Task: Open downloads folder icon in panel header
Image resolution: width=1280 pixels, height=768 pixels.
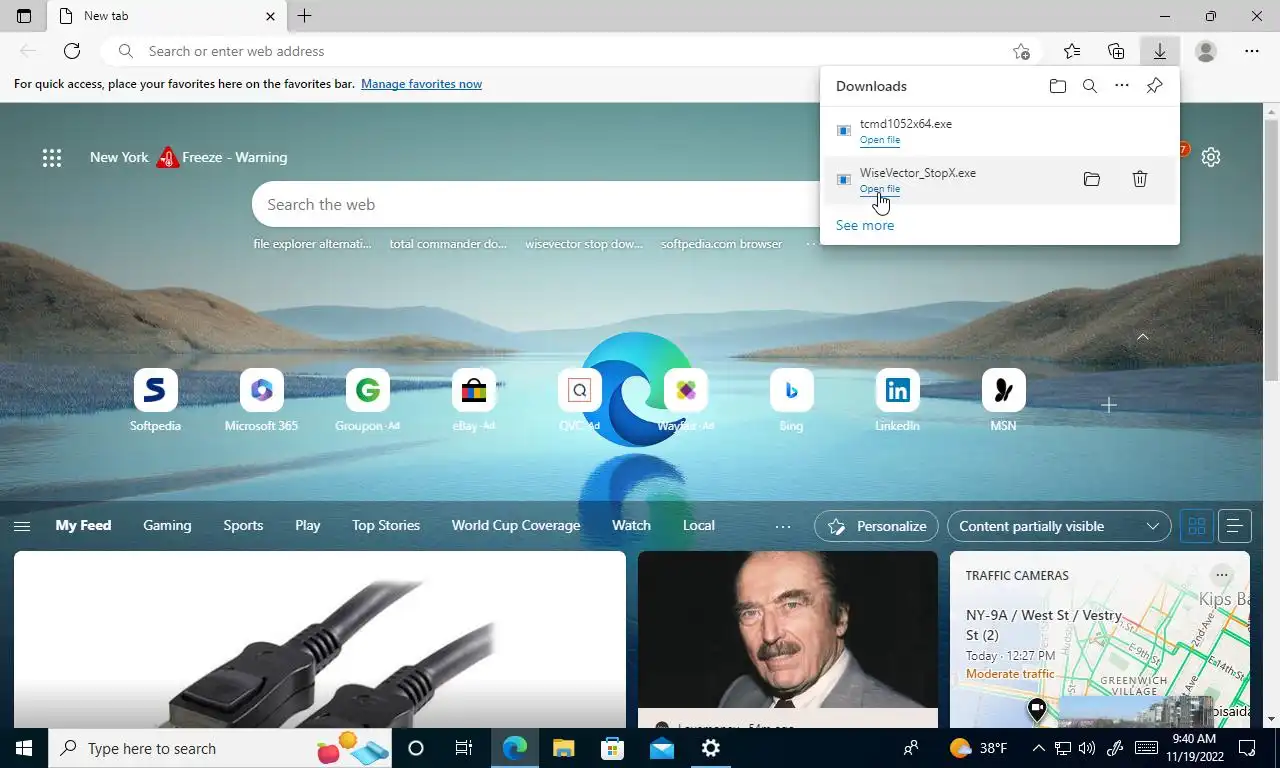Action: click(x=1058, y=86)
